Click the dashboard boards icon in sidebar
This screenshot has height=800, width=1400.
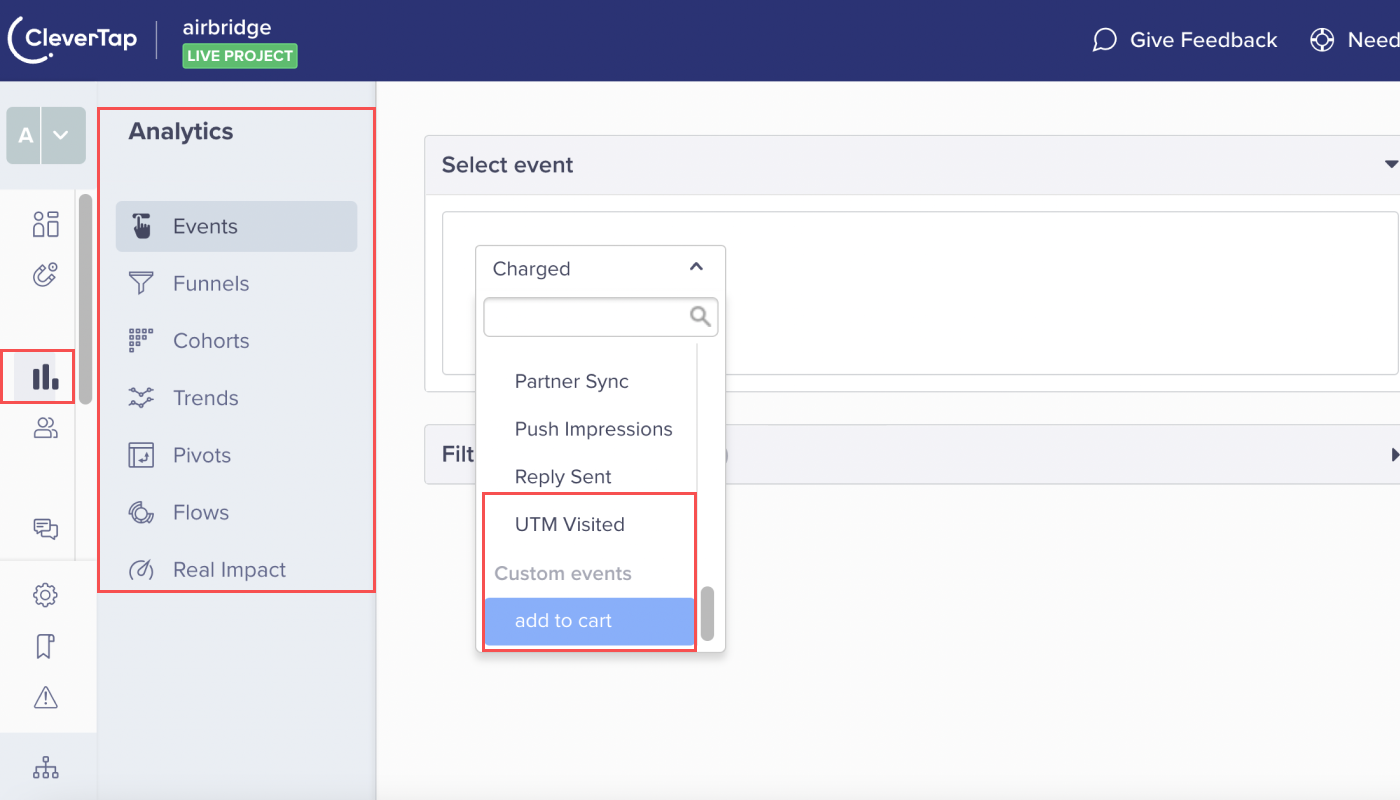46,224
